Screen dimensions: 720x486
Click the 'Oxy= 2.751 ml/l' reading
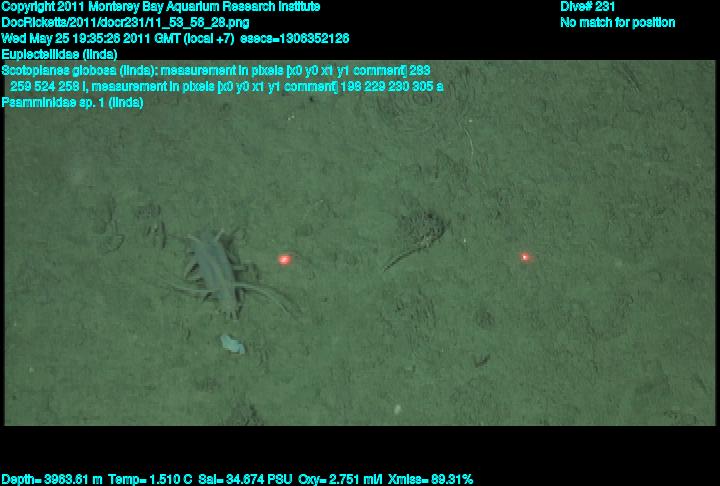[x=340, y=479]
